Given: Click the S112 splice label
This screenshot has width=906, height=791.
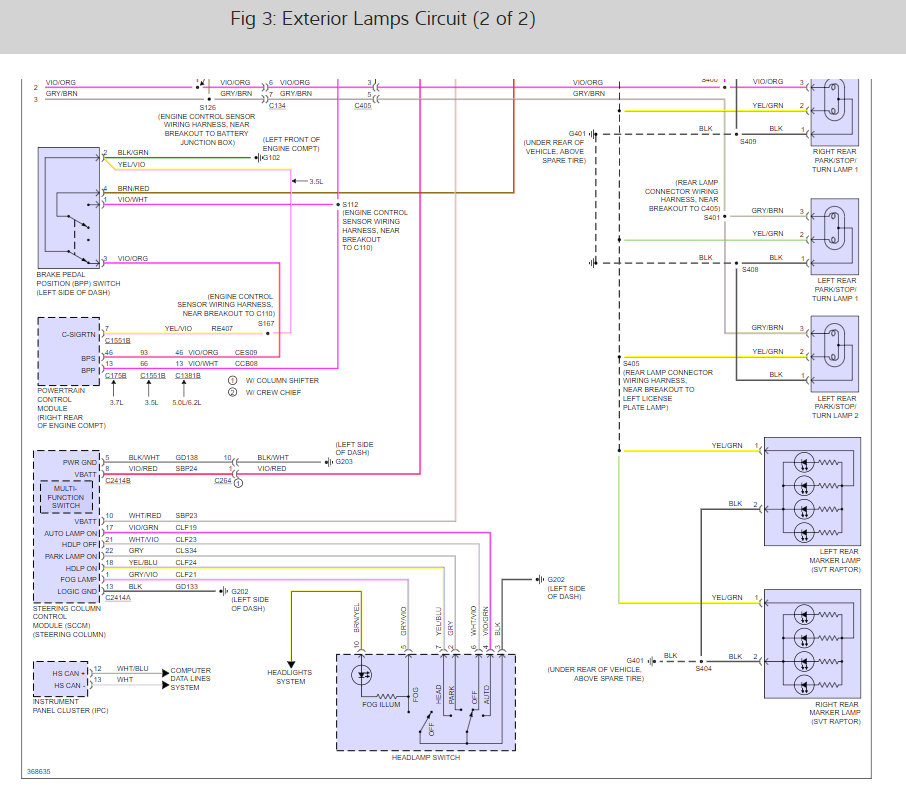Looking at the screenshot, I should pyautogui.click(x=350, y=205).
